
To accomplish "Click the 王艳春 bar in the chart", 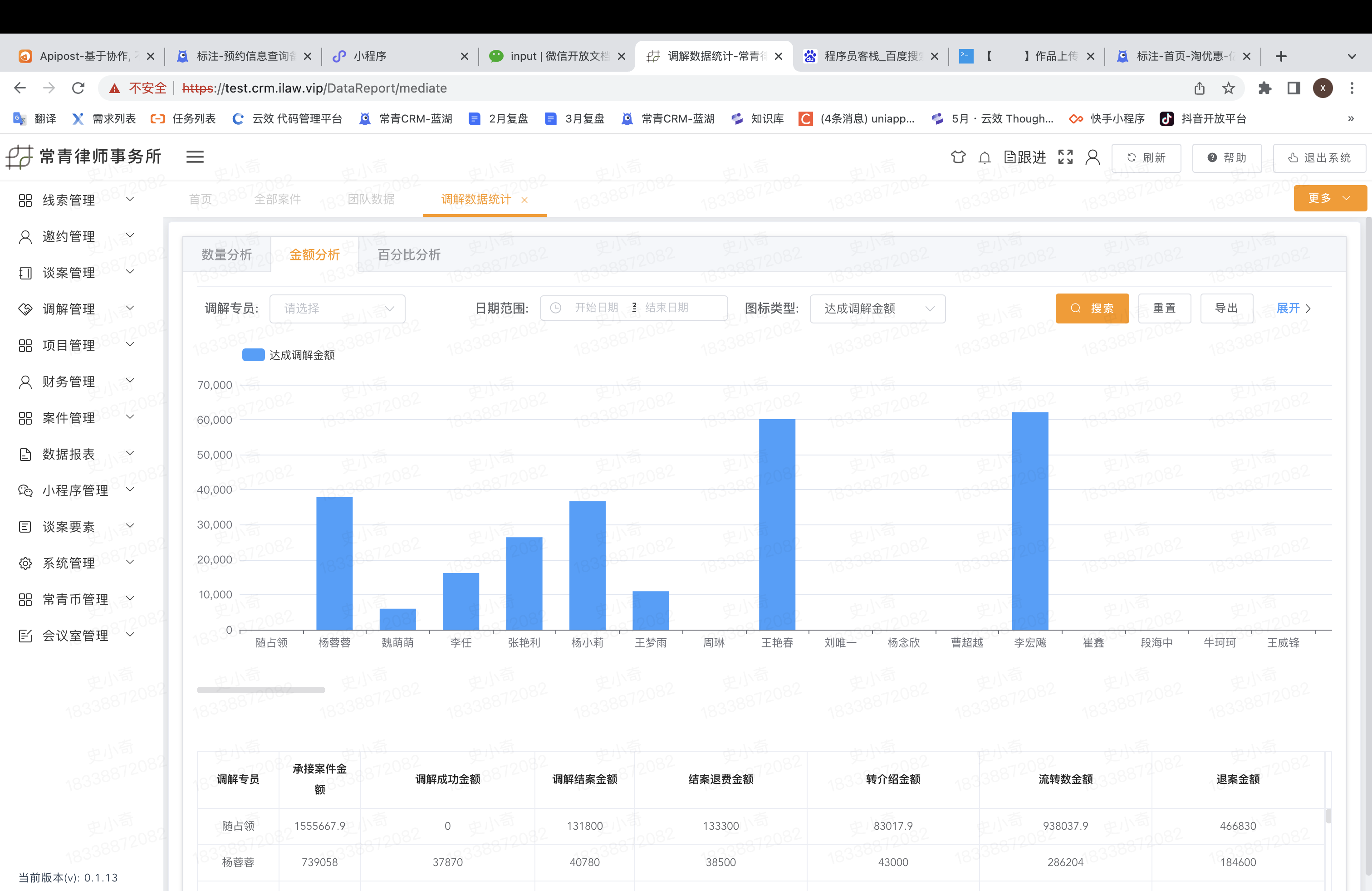I will (x=776, y=524).
